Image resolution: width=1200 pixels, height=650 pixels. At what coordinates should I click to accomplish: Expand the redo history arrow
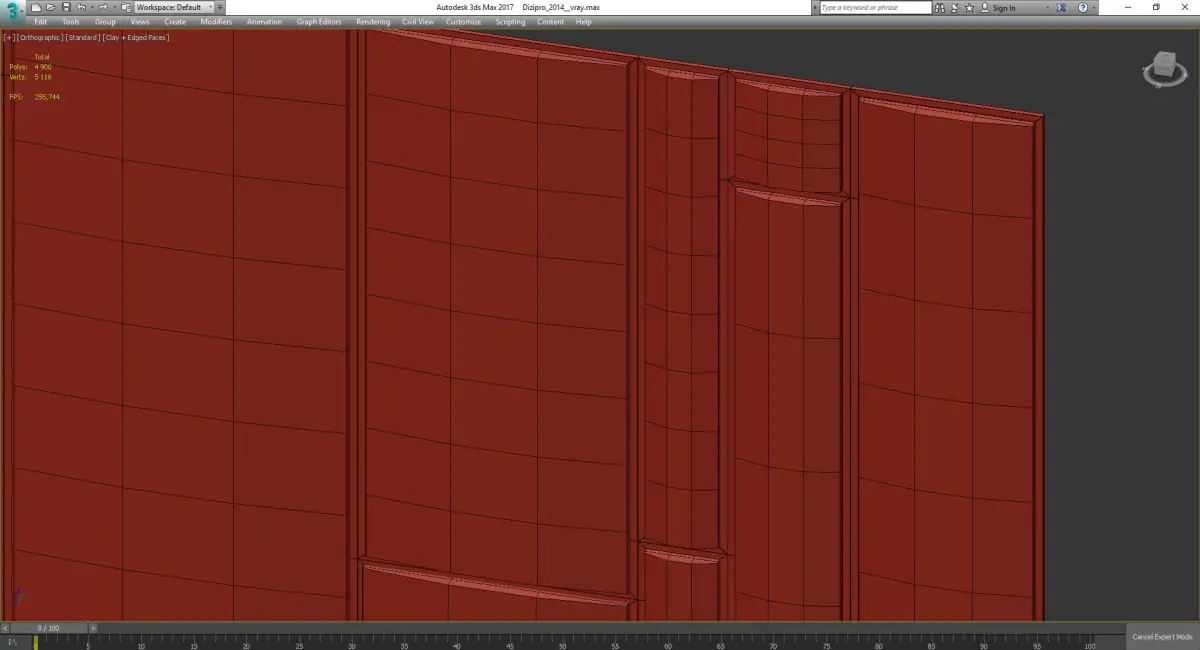pos(114,7)
